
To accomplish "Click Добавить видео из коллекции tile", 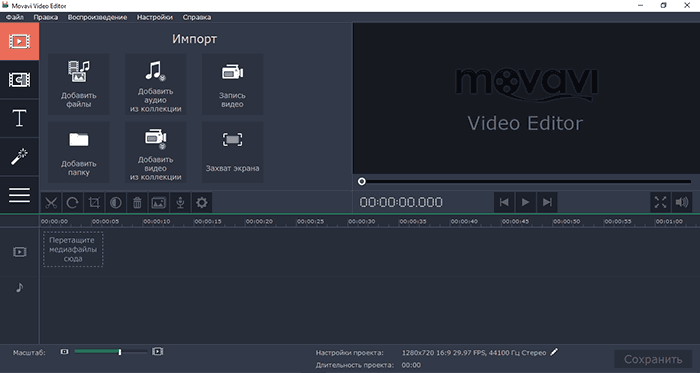I will 155,153.
